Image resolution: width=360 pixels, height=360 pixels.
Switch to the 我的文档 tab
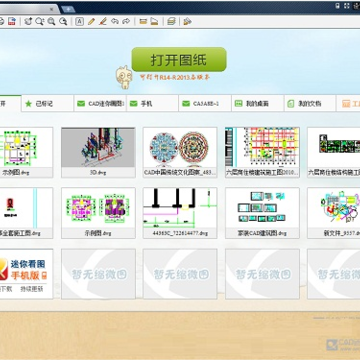point(310,104)
